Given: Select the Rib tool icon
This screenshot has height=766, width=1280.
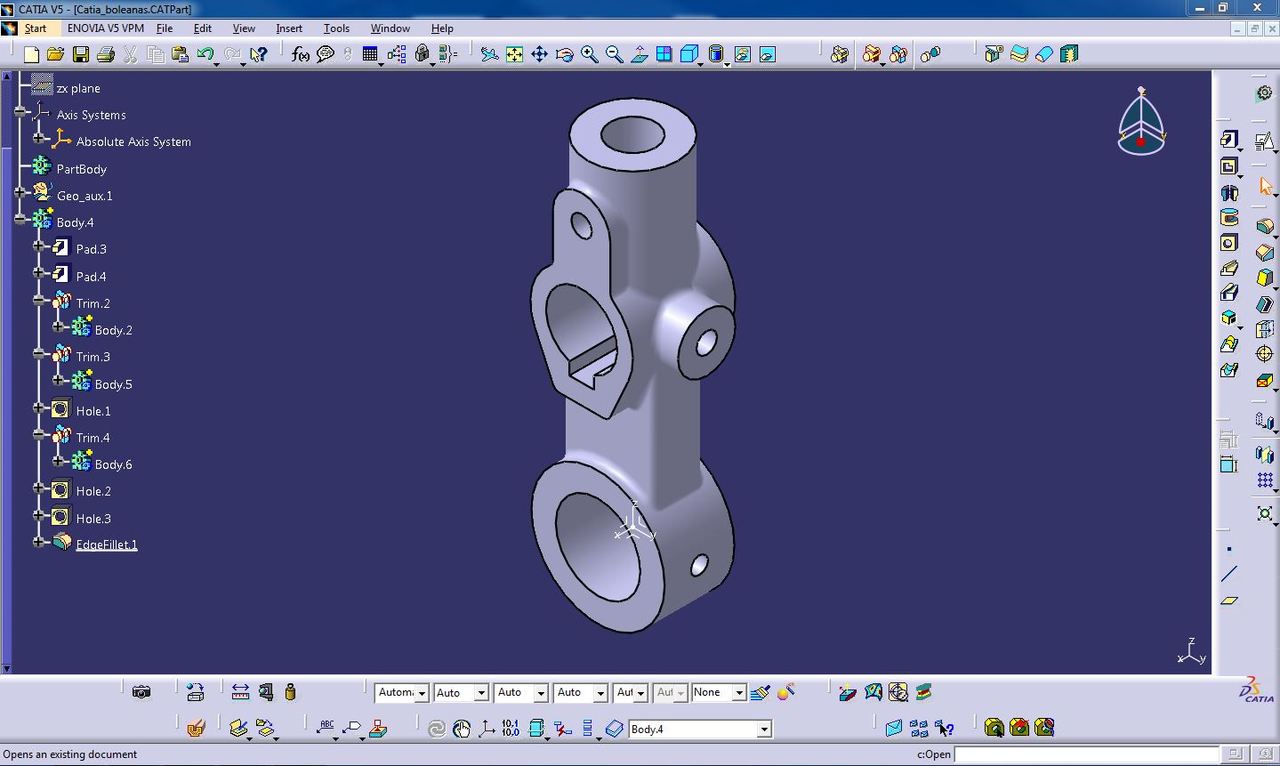Looking at the screenshot, I should pos(1229,268).
